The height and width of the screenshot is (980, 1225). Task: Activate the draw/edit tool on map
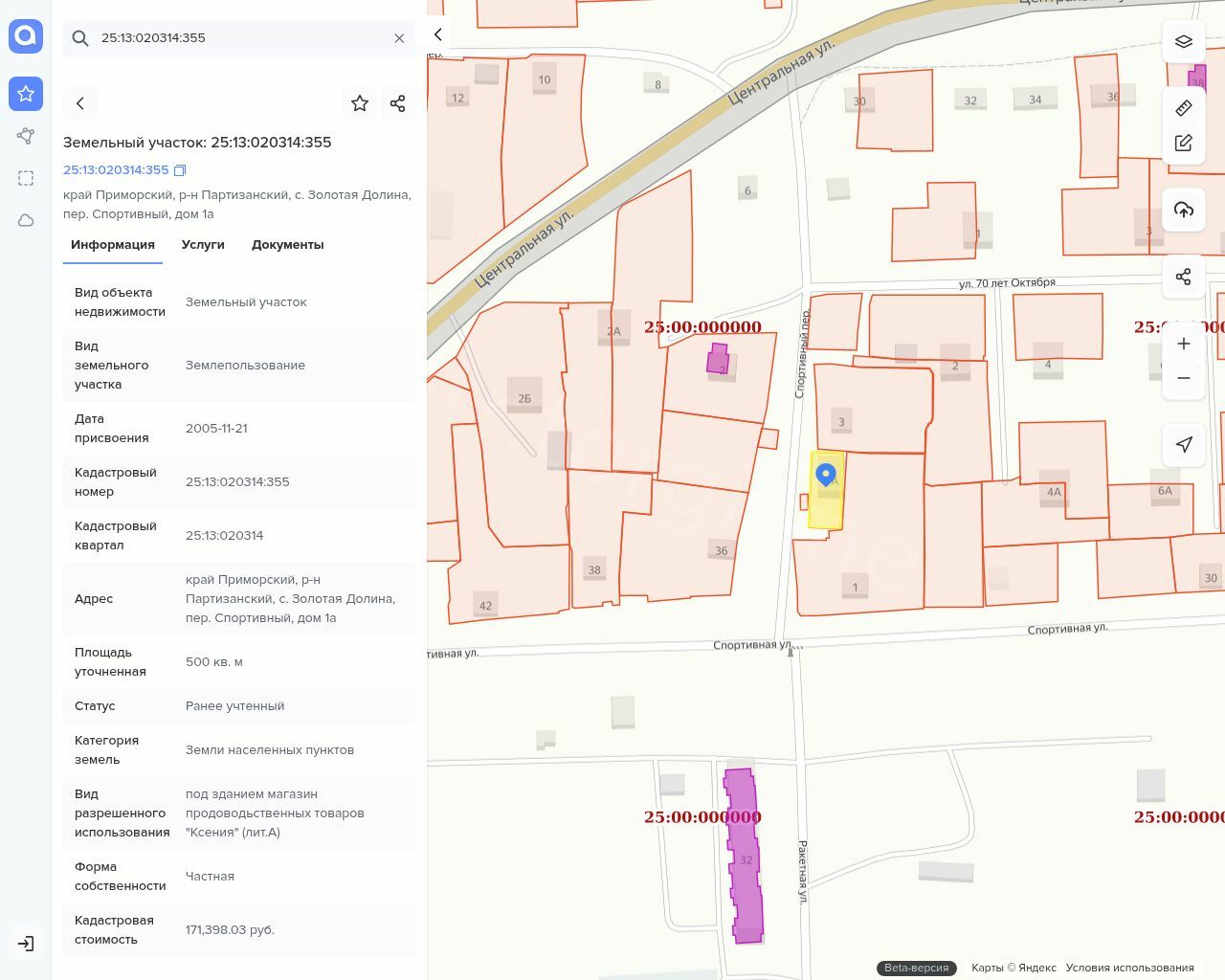1184,143
